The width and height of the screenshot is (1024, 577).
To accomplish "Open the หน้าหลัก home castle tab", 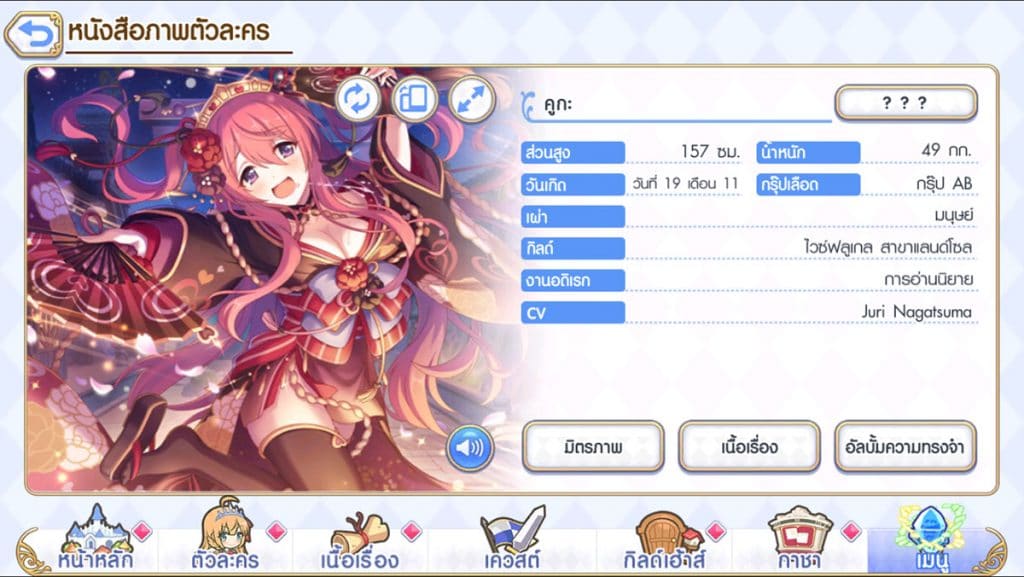I will pos(96,540).
